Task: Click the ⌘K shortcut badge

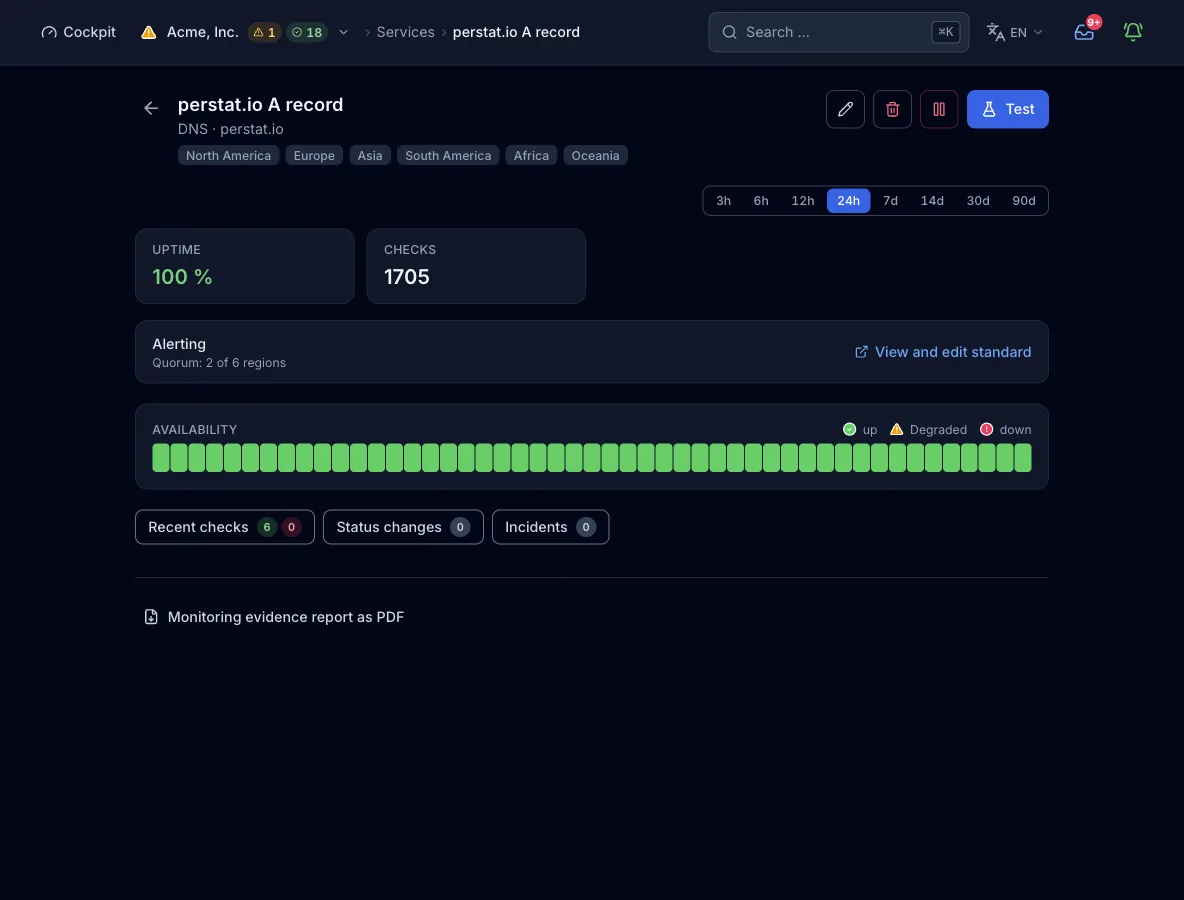Action: tap(945, 32)
